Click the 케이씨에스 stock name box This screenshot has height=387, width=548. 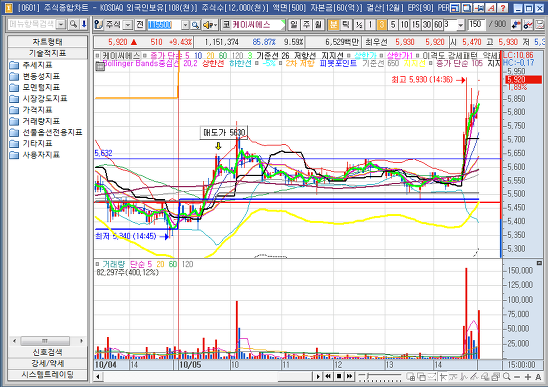click(254, 25)
